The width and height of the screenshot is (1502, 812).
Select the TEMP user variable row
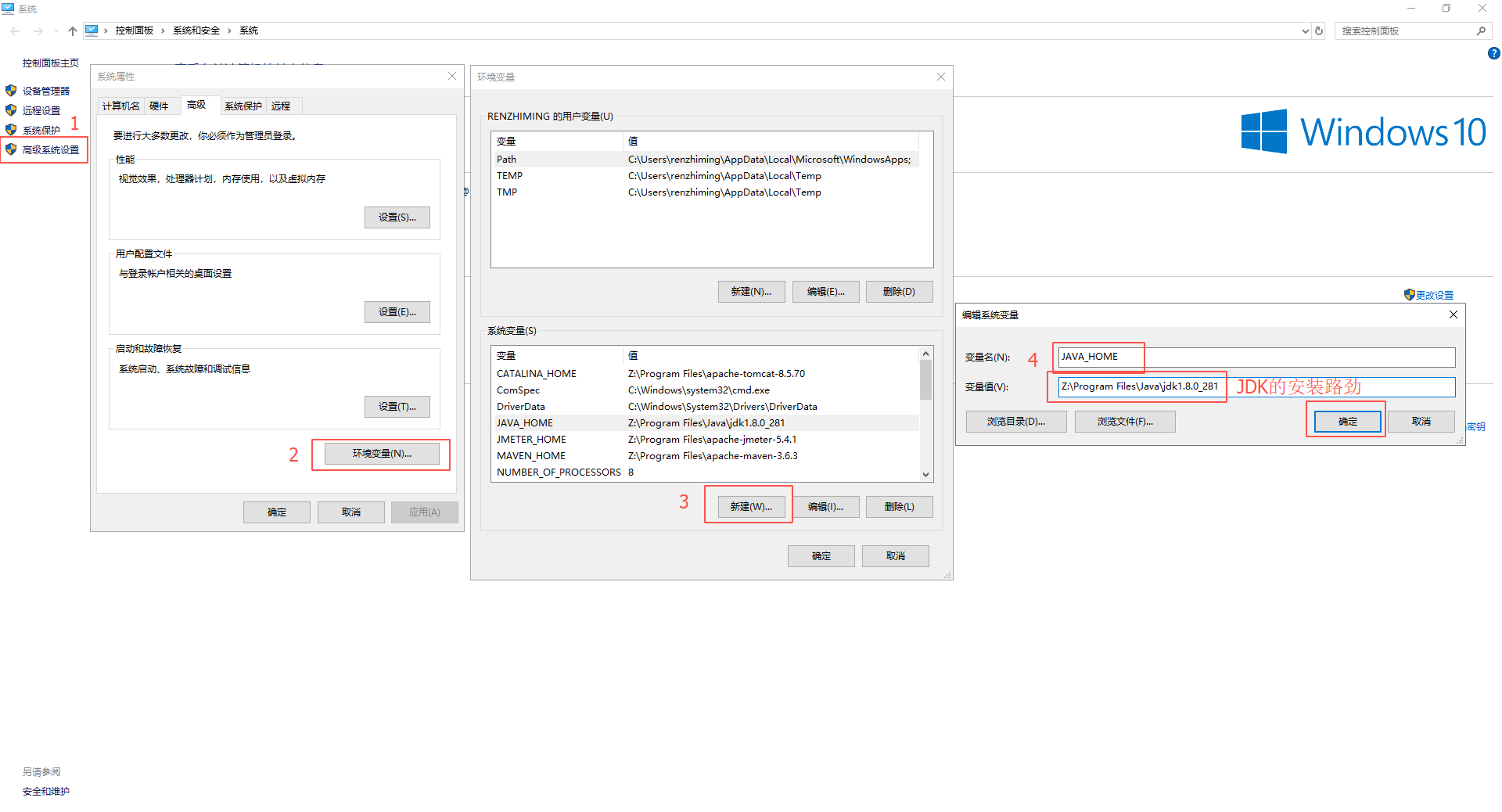[706, 176]
